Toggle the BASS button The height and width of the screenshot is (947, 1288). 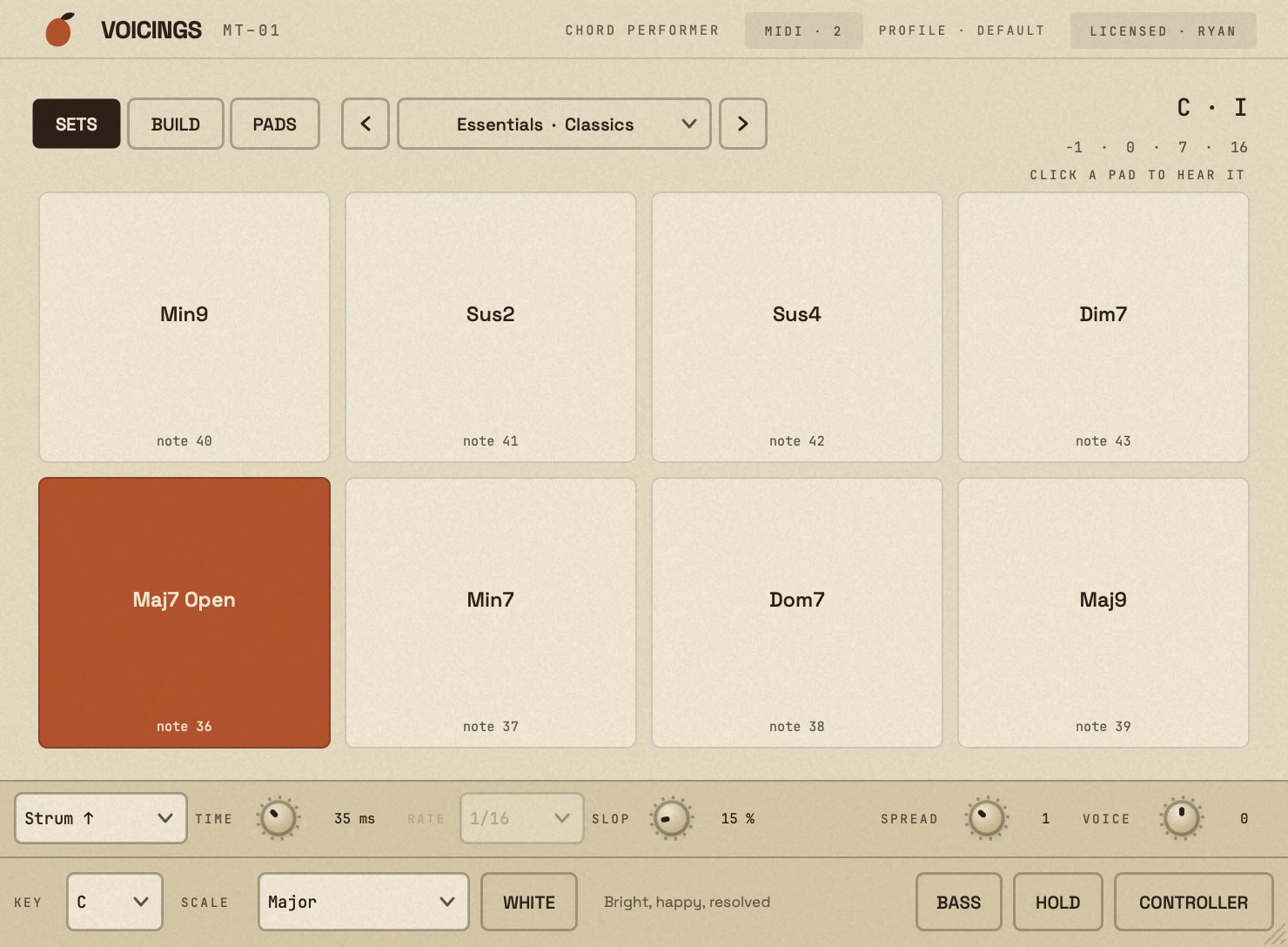coord(959,902)
